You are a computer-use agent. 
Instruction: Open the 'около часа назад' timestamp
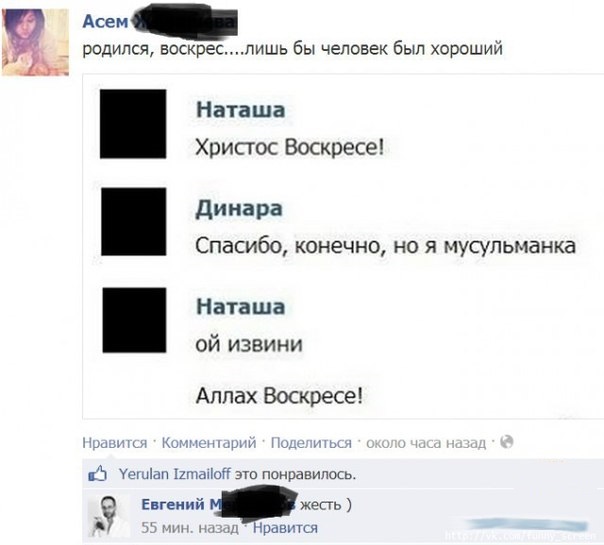click(x=426, y=443)
